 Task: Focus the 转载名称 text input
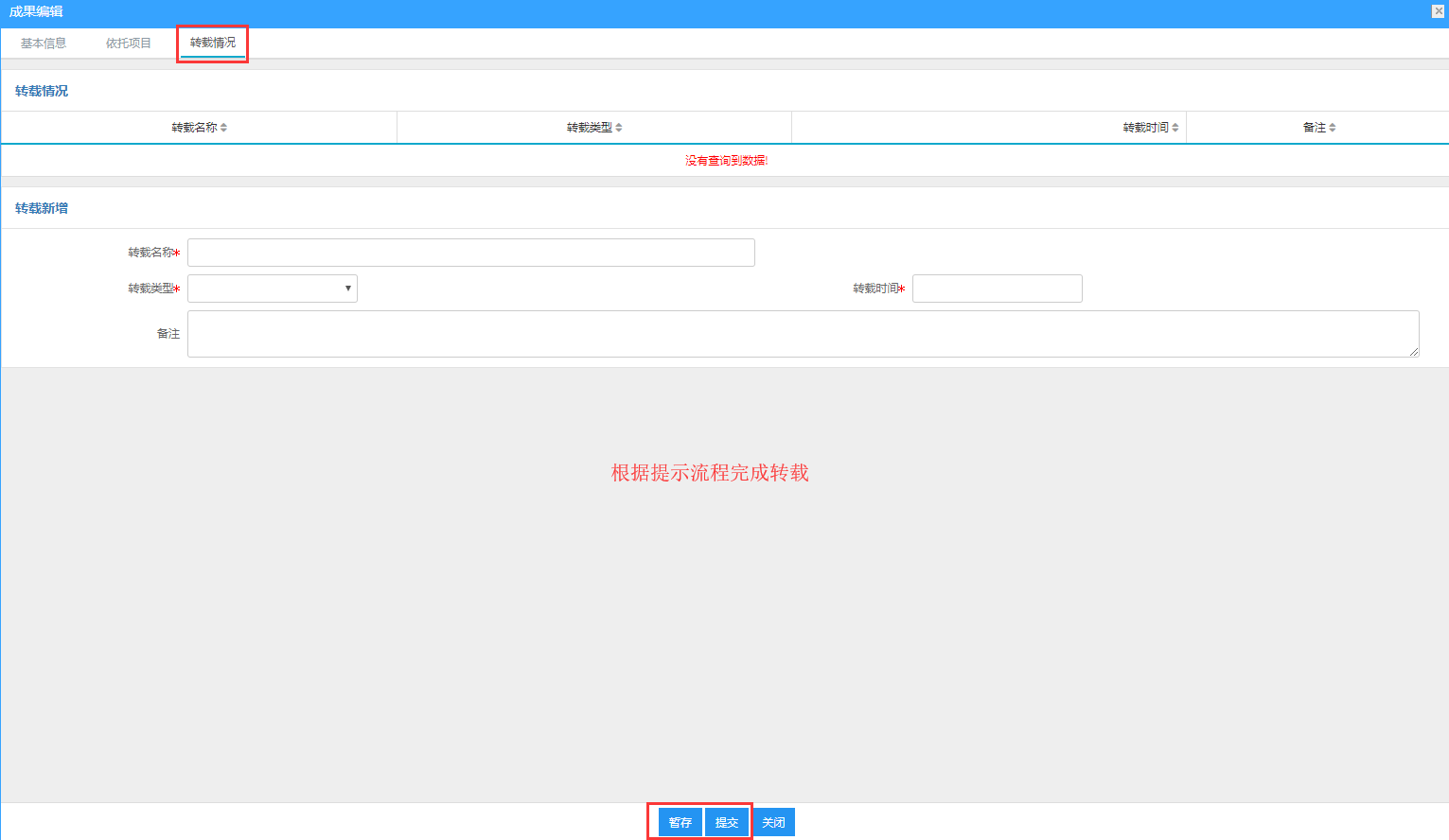pos(470,253)
